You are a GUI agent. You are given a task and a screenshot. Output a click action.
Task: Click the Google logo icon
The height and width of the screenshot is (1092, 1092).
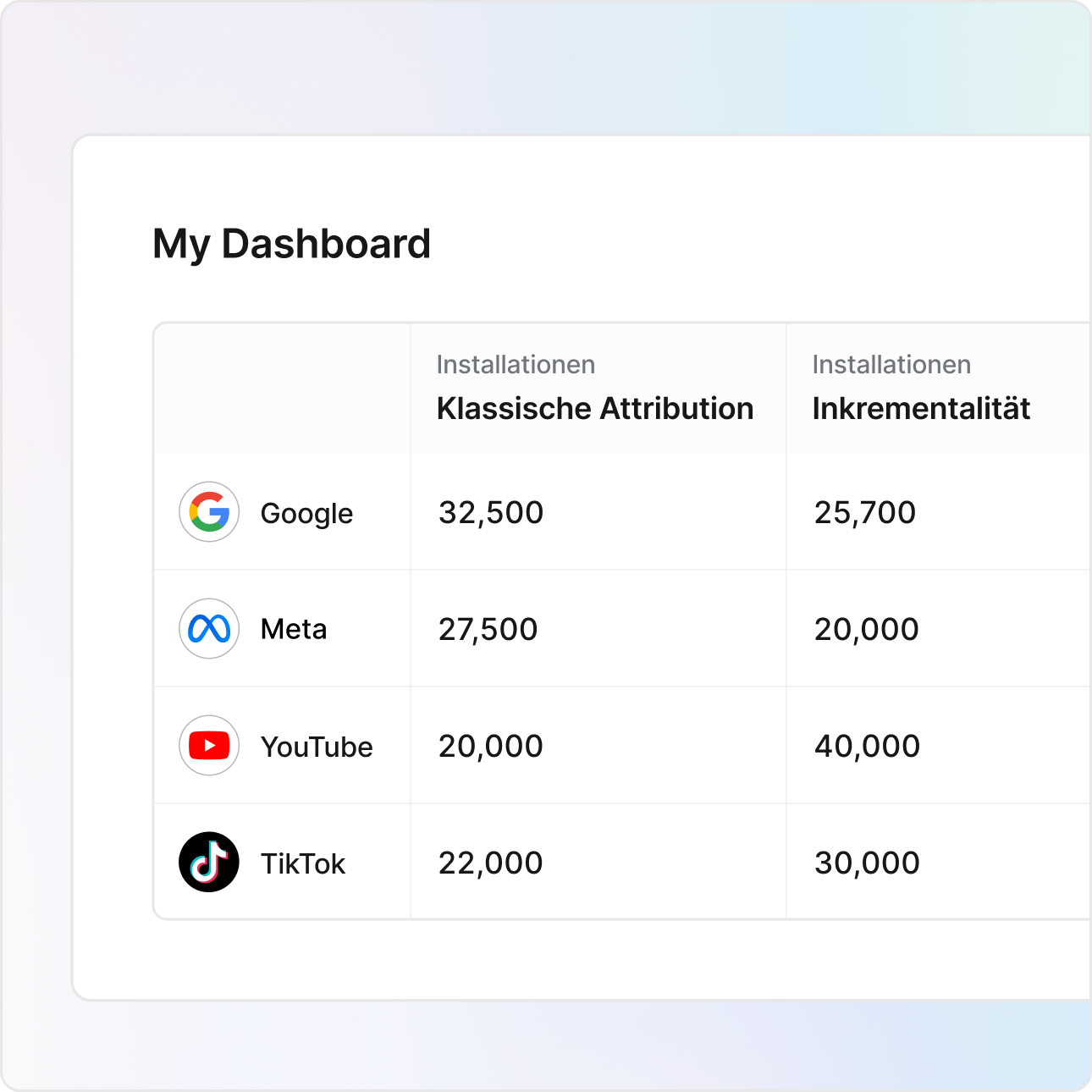point(209,512)
